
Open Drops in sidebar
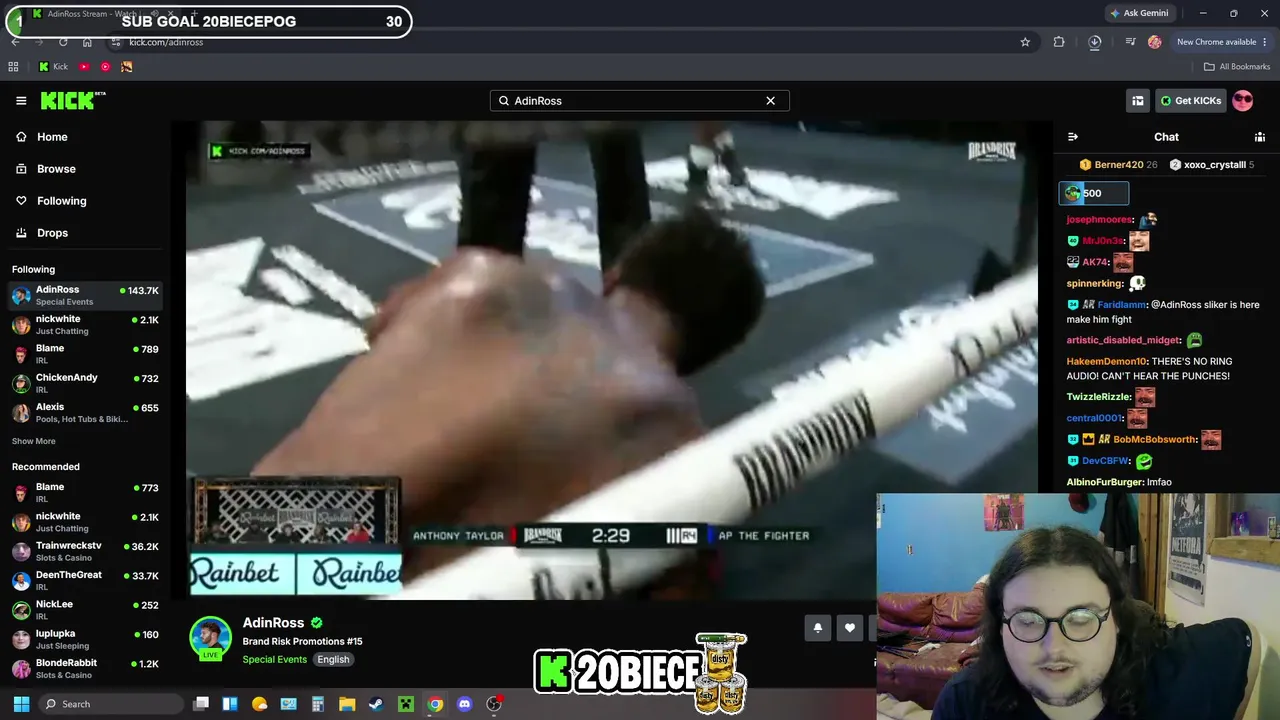tap(52, 233)
